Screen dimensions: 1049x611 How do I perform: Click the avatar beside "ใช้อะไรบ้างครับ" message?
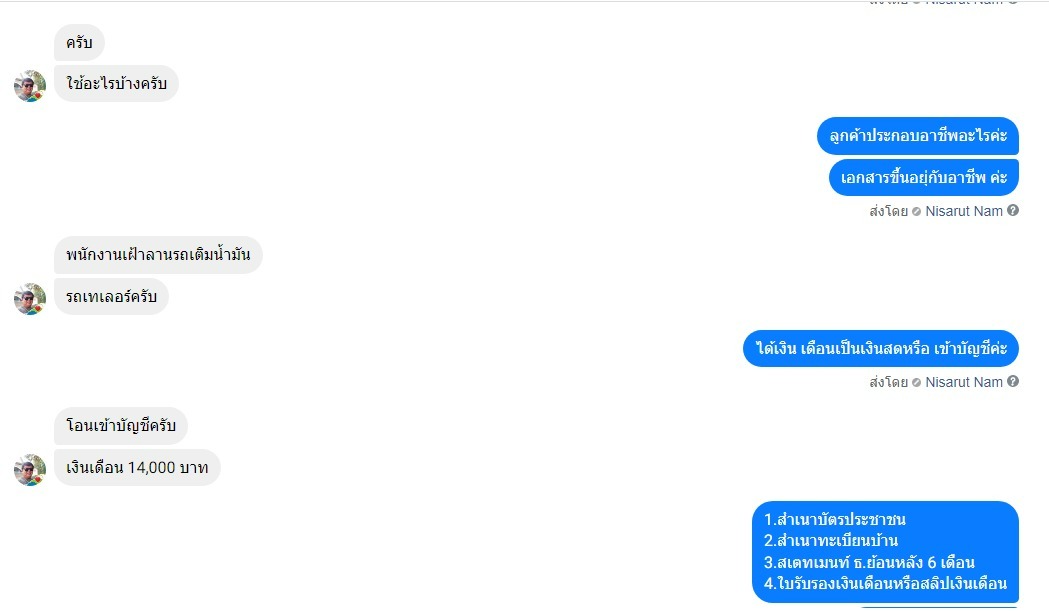[x=30, y=86]
